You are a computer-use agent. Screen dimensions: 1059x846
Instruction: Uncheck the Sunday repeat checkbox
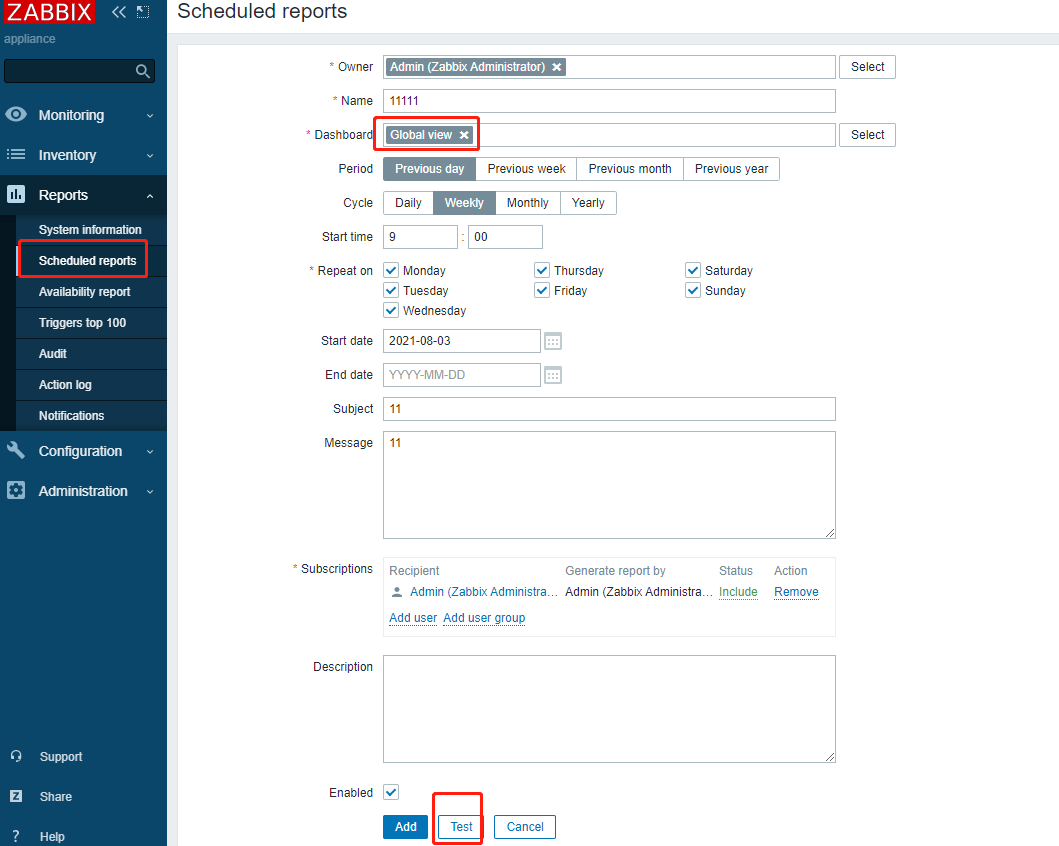click(693, 290)
